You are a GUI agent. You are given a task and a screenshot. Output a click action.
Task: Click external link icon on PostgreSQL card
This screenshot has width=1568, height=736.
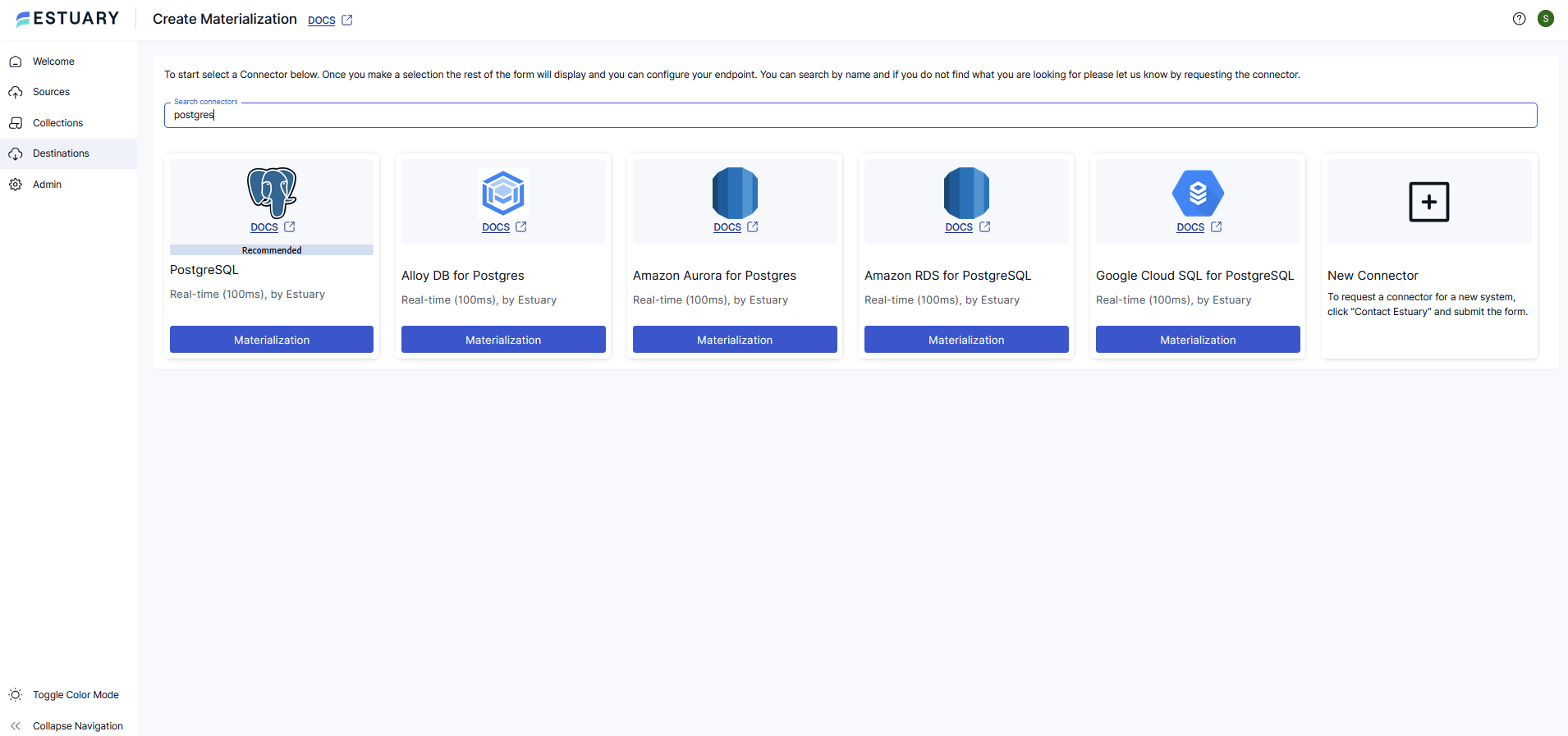coord(290,226)
